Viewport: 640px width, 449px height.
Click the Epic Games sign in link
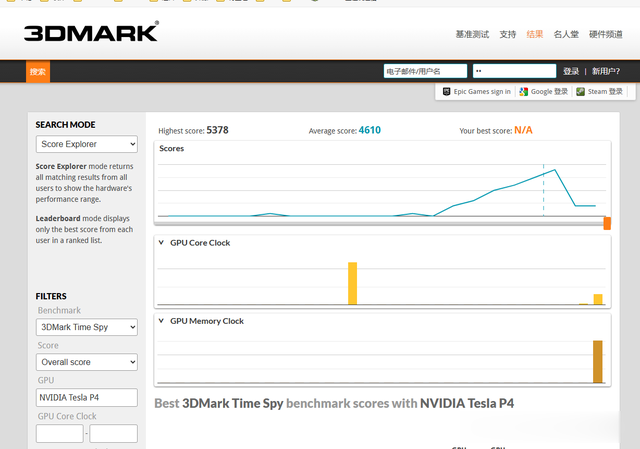pyautogui.click(x=482, y=91)
